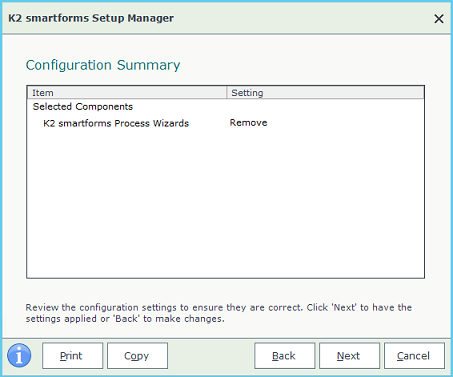Copy the configuration summary
The height and width of the screenshot is (377, 453).
[137, 356]
